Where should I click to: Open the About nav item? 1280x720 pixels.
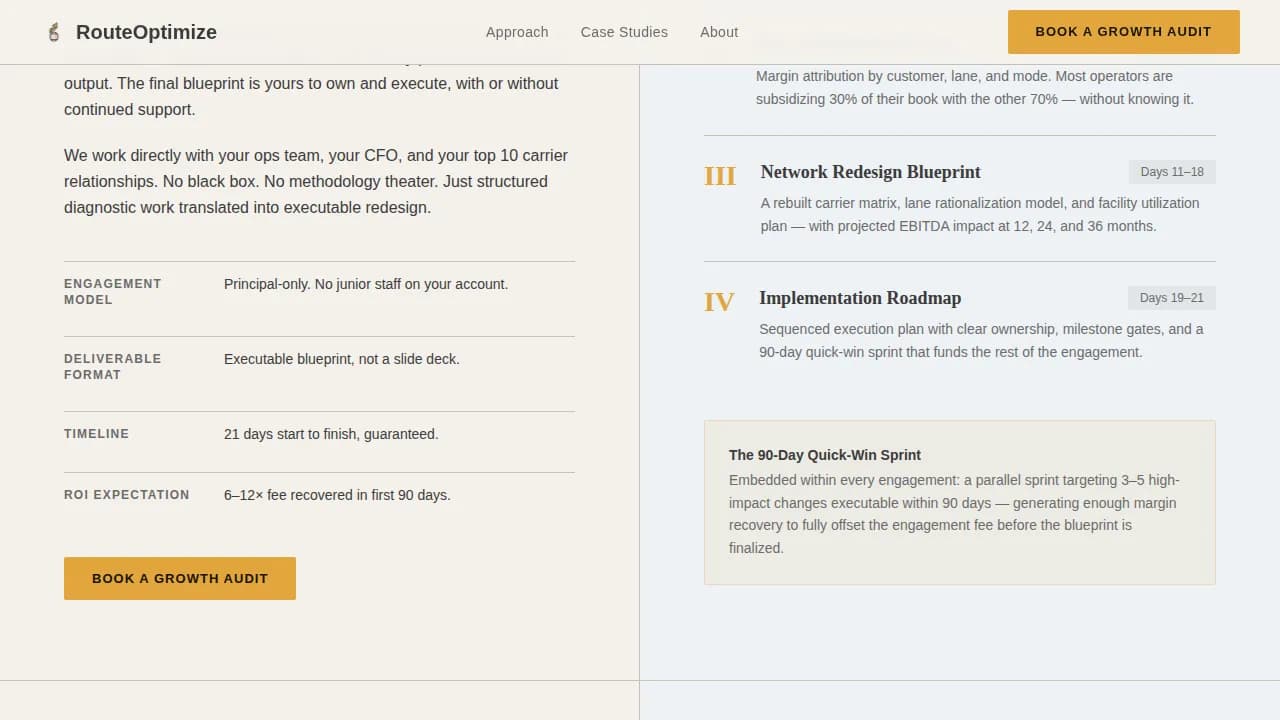[x=719, y=32]
